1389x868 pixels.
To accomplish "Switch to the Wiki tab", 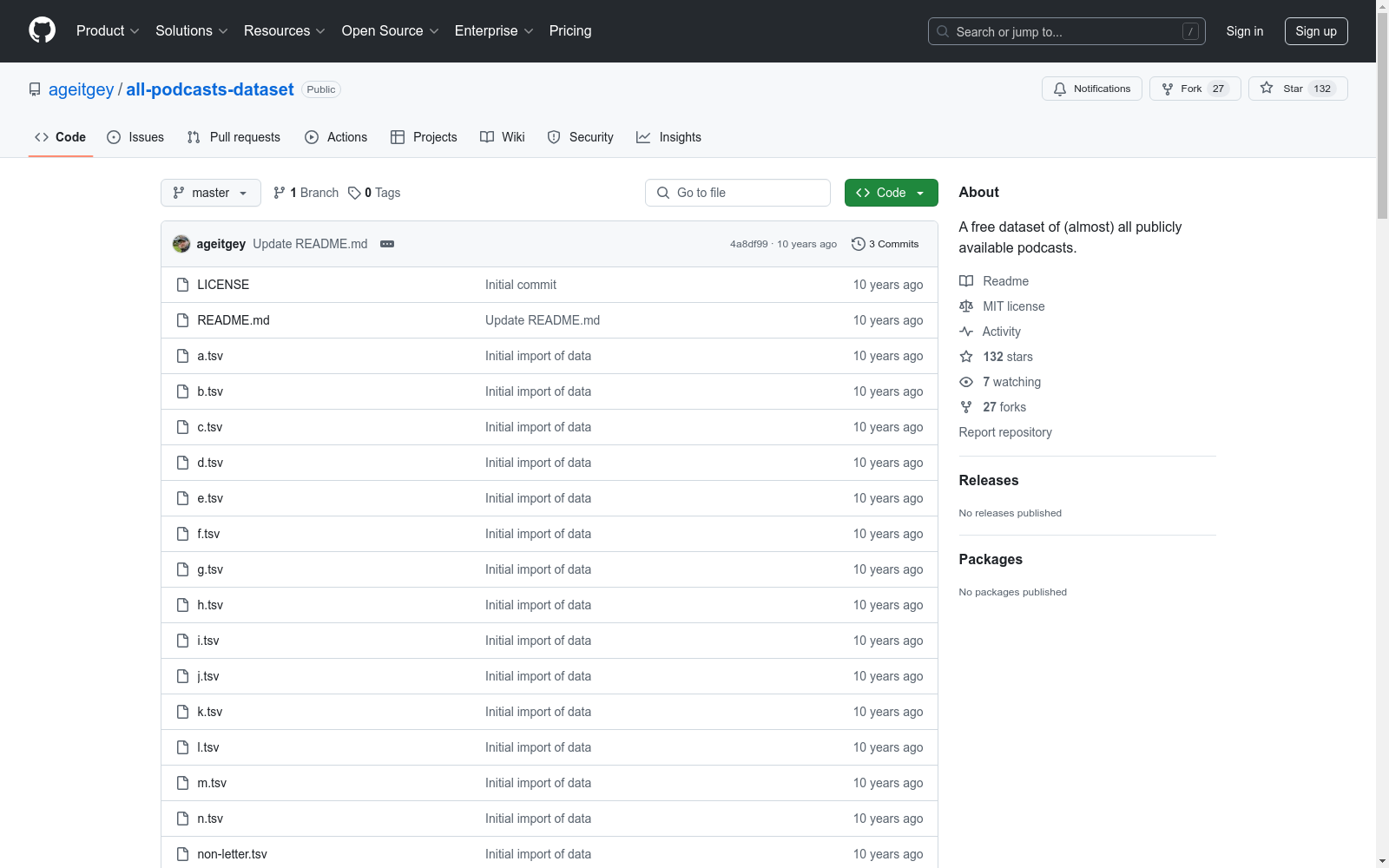I will (503, 137).
